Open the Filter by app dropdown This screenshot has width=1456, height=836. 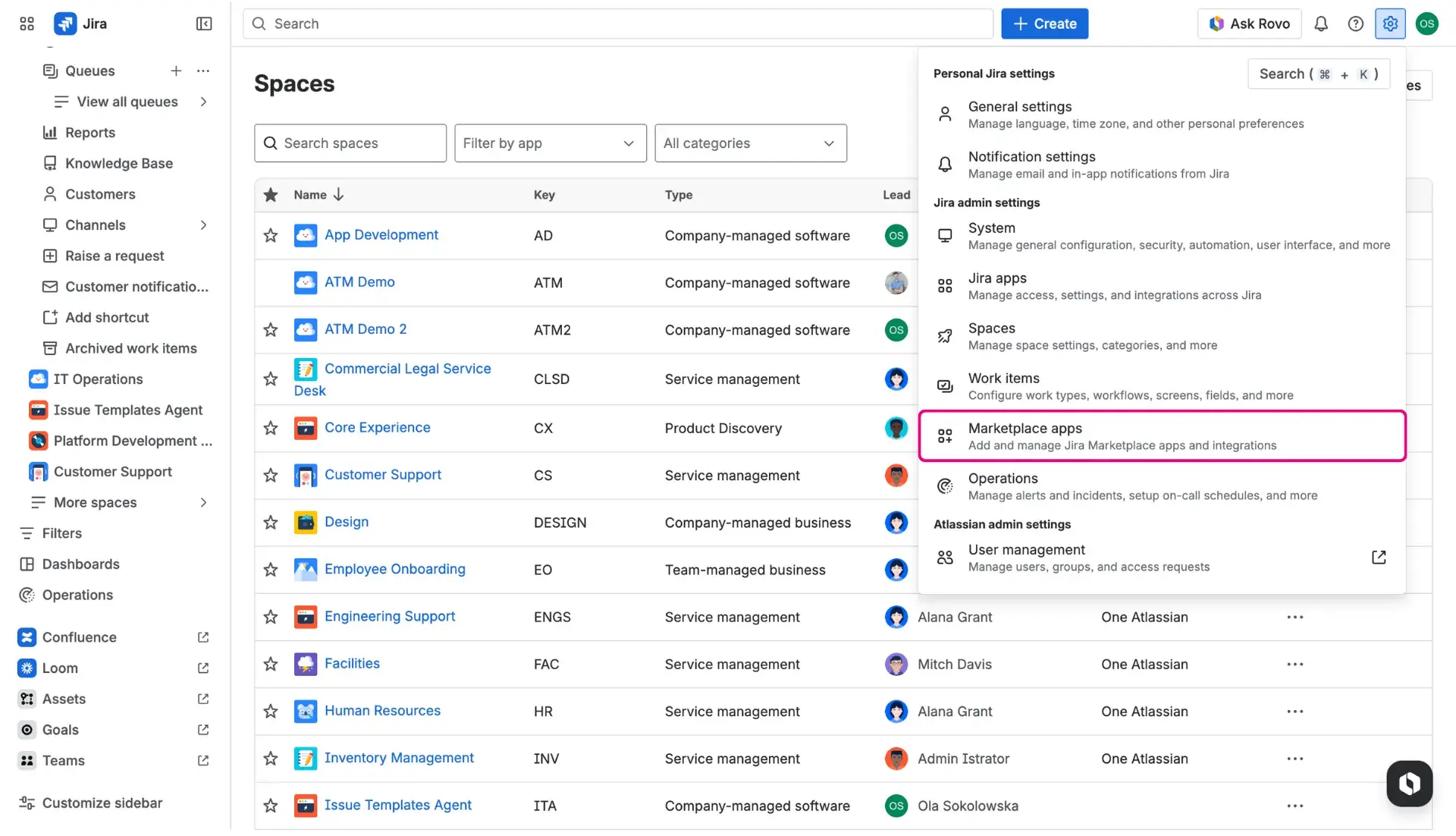[x=550, y=143]
